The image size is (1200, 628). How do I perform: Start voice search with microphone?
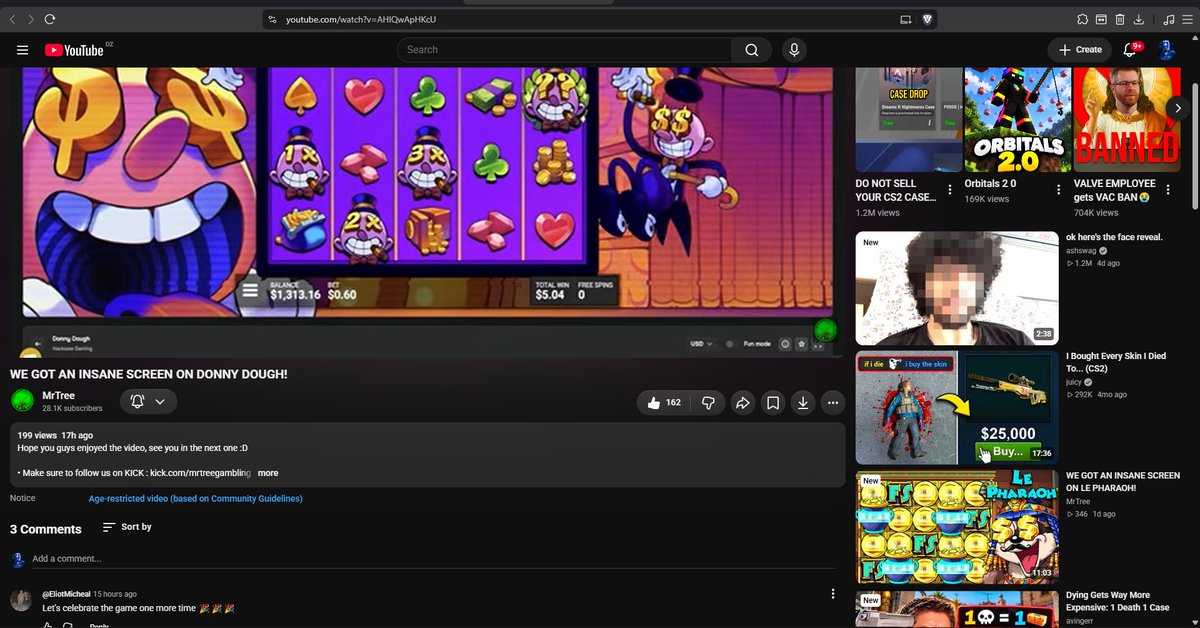[795, 50]
